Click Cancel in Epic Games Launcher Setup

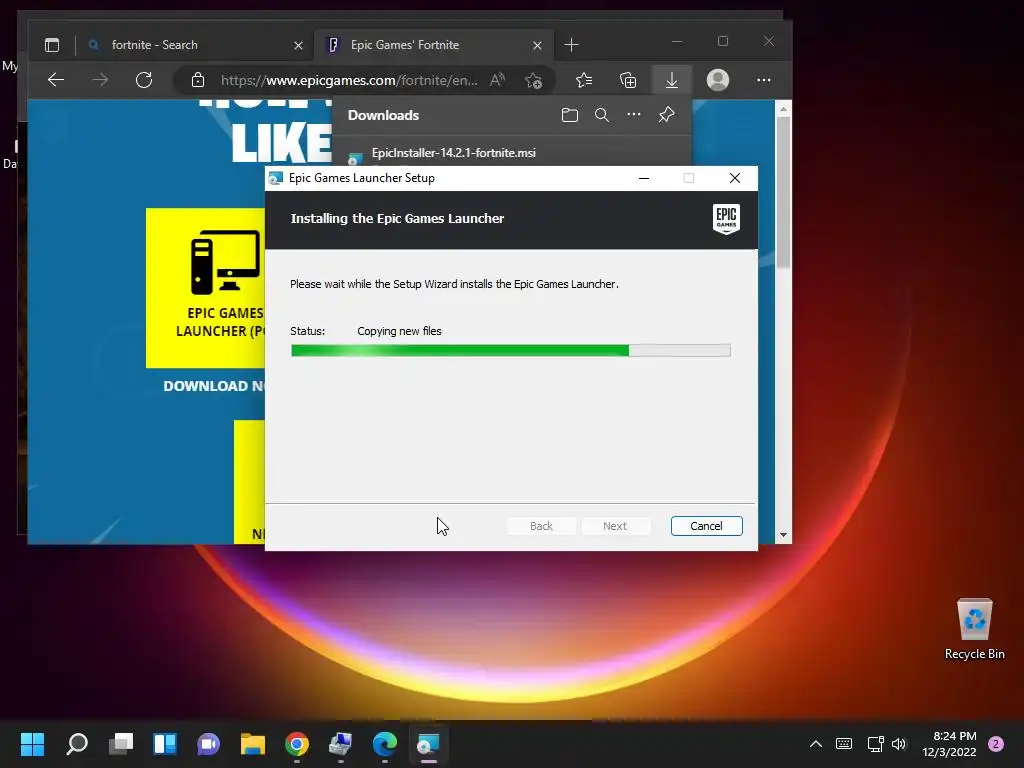point(706,526)
